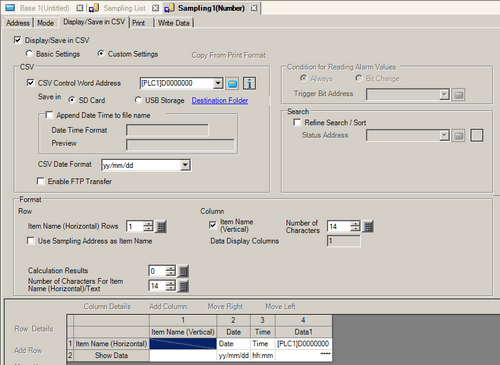Click the hh:mm cell in Show Data row
This screenshot has width=500, height=365.
pos(263,355)
